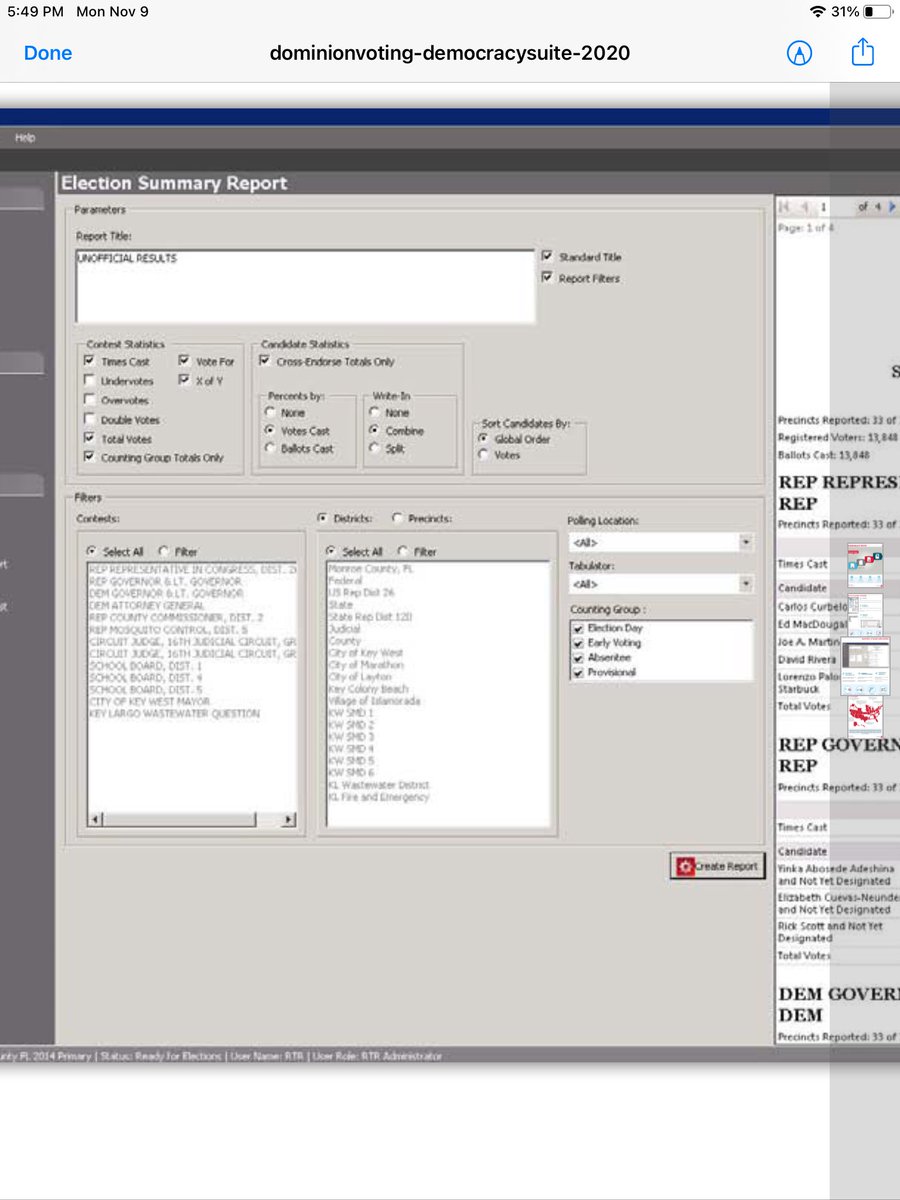Screen dimensions: 900x1200
Task: Tap Done in the top-left corner
Action: pyautogui.click(x=47, y=52)
